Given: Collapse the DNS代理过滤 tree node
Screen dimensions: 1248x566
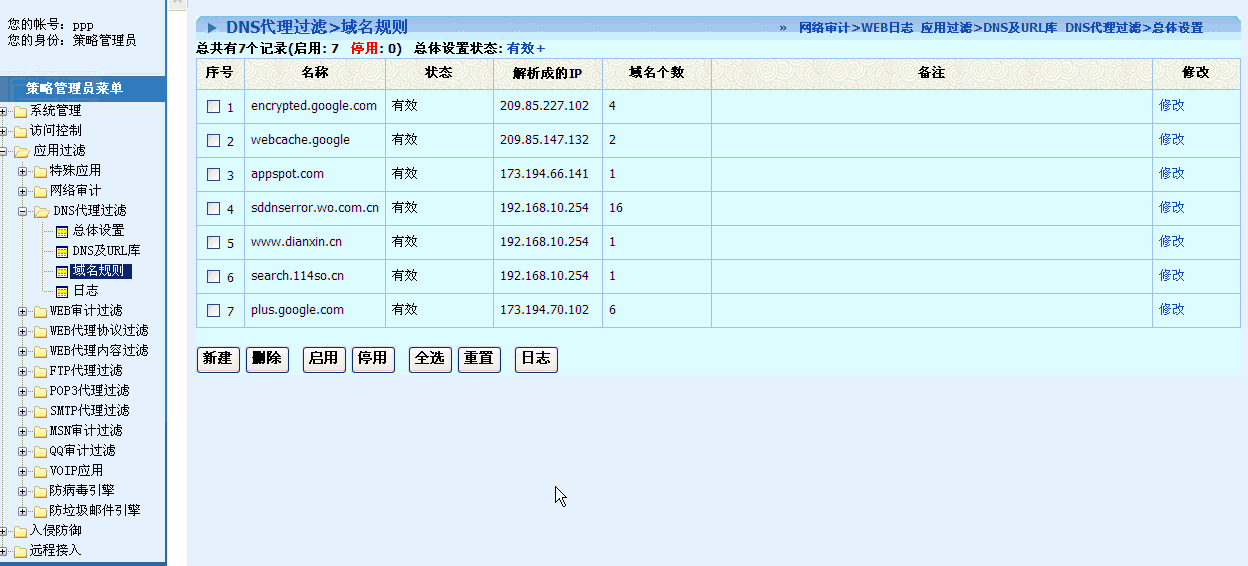Looking at the screenshot, I should pyautogui.click(x=23, y=211).
